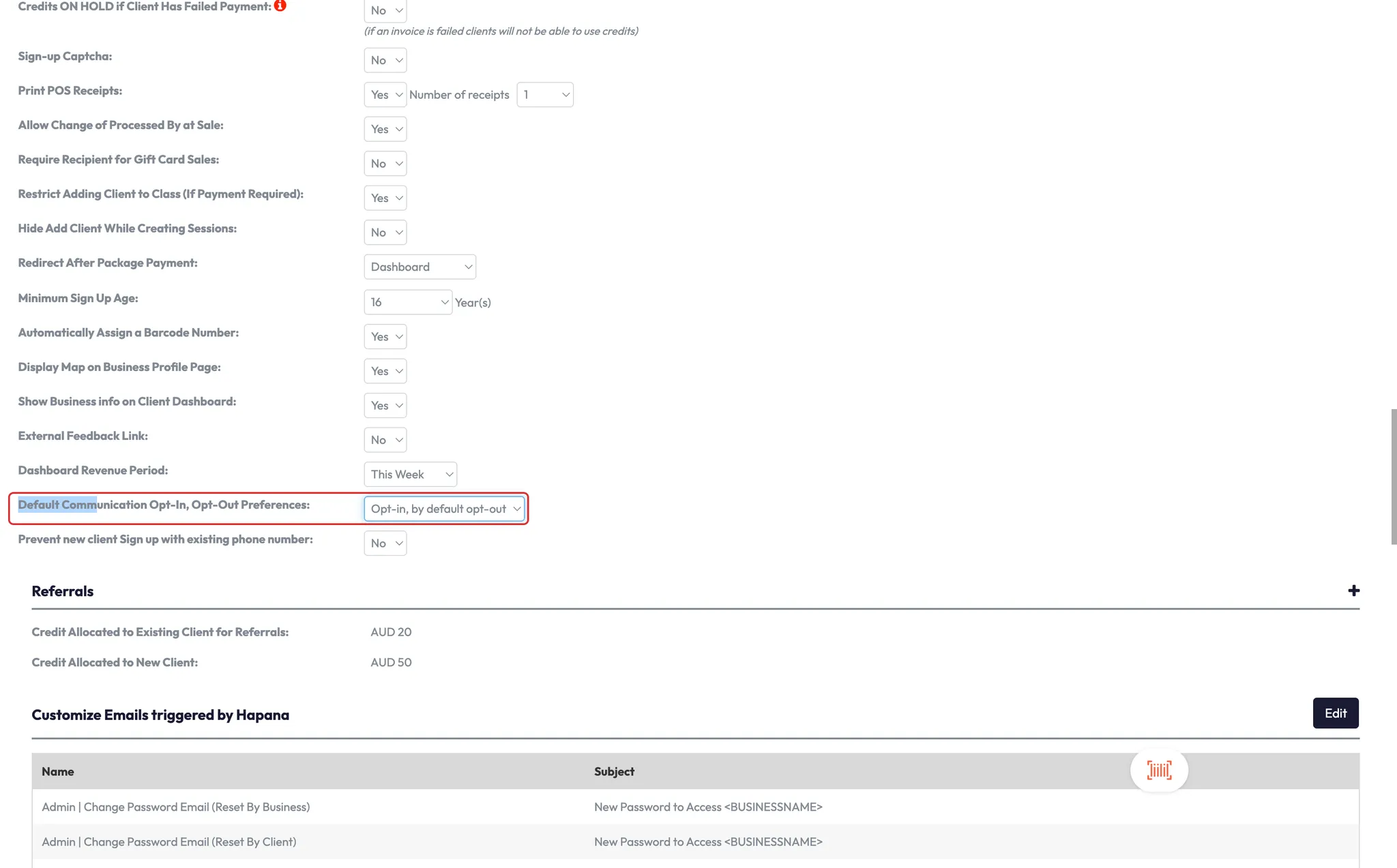The width and height of the screenshot is (1397, 868).
Task: Click the red info icon beside Credits ON HOLD
Action: point(280,6)
